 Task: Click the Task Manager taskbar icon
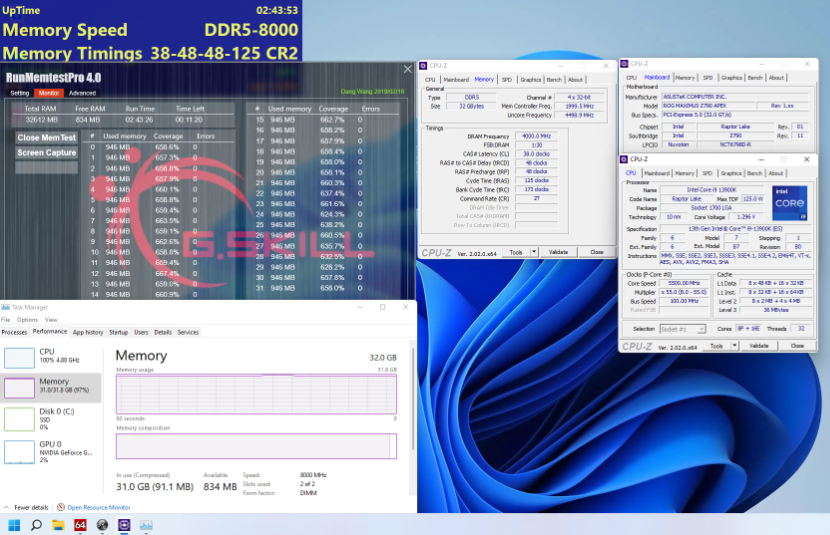pyautogui.click(x=146, y=525)
